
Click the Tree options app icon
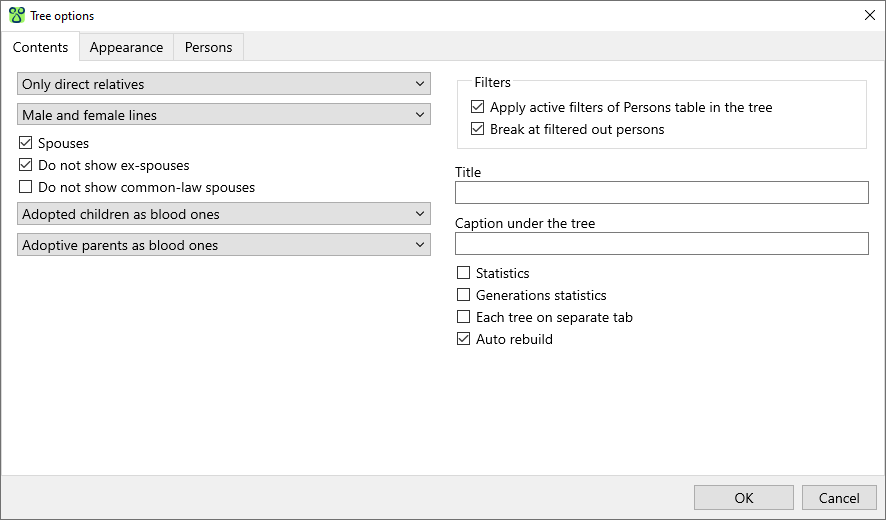[x=17, y=15]
